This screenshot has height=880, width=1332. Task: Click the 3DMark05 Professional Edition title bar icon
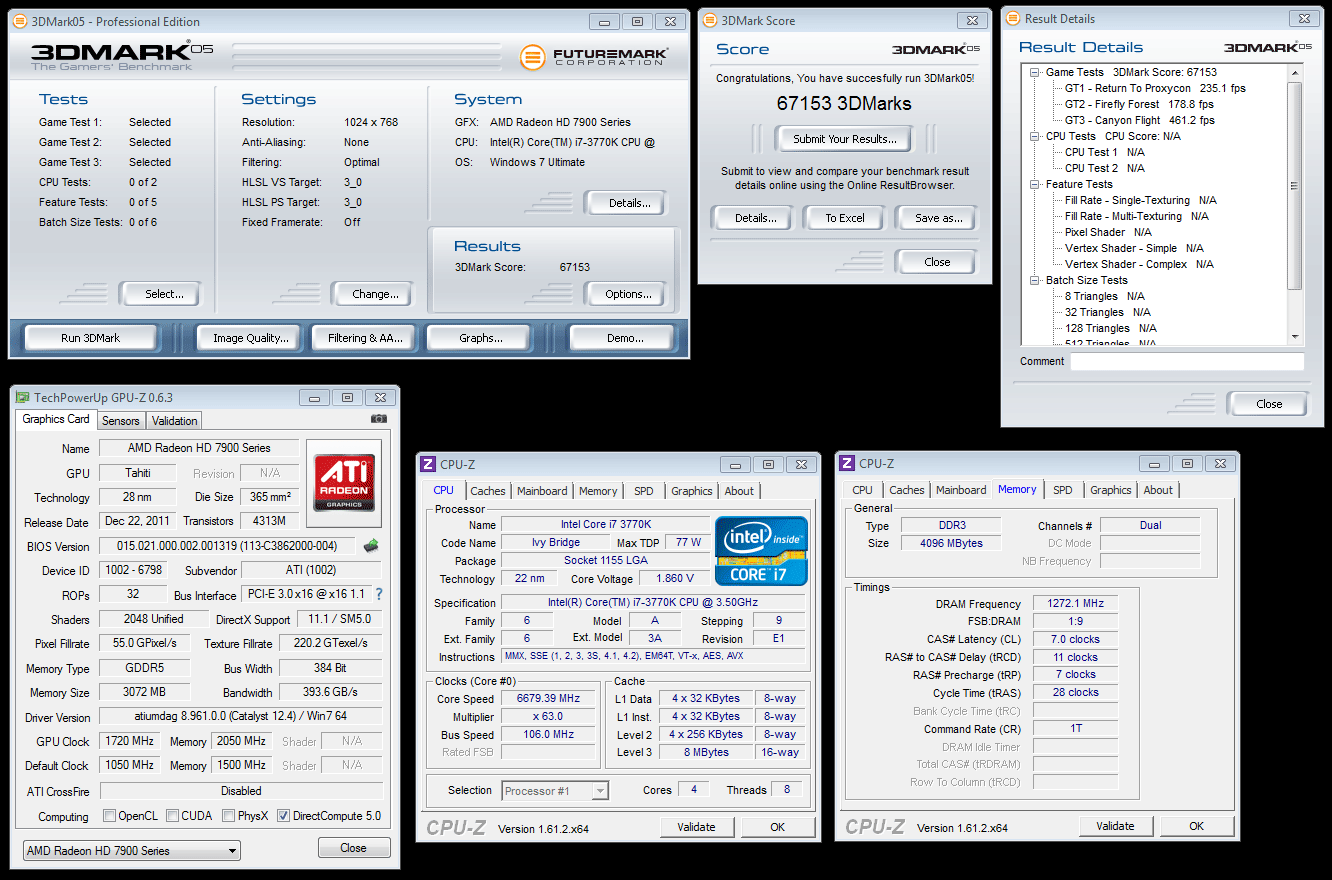tap(19, 21)
